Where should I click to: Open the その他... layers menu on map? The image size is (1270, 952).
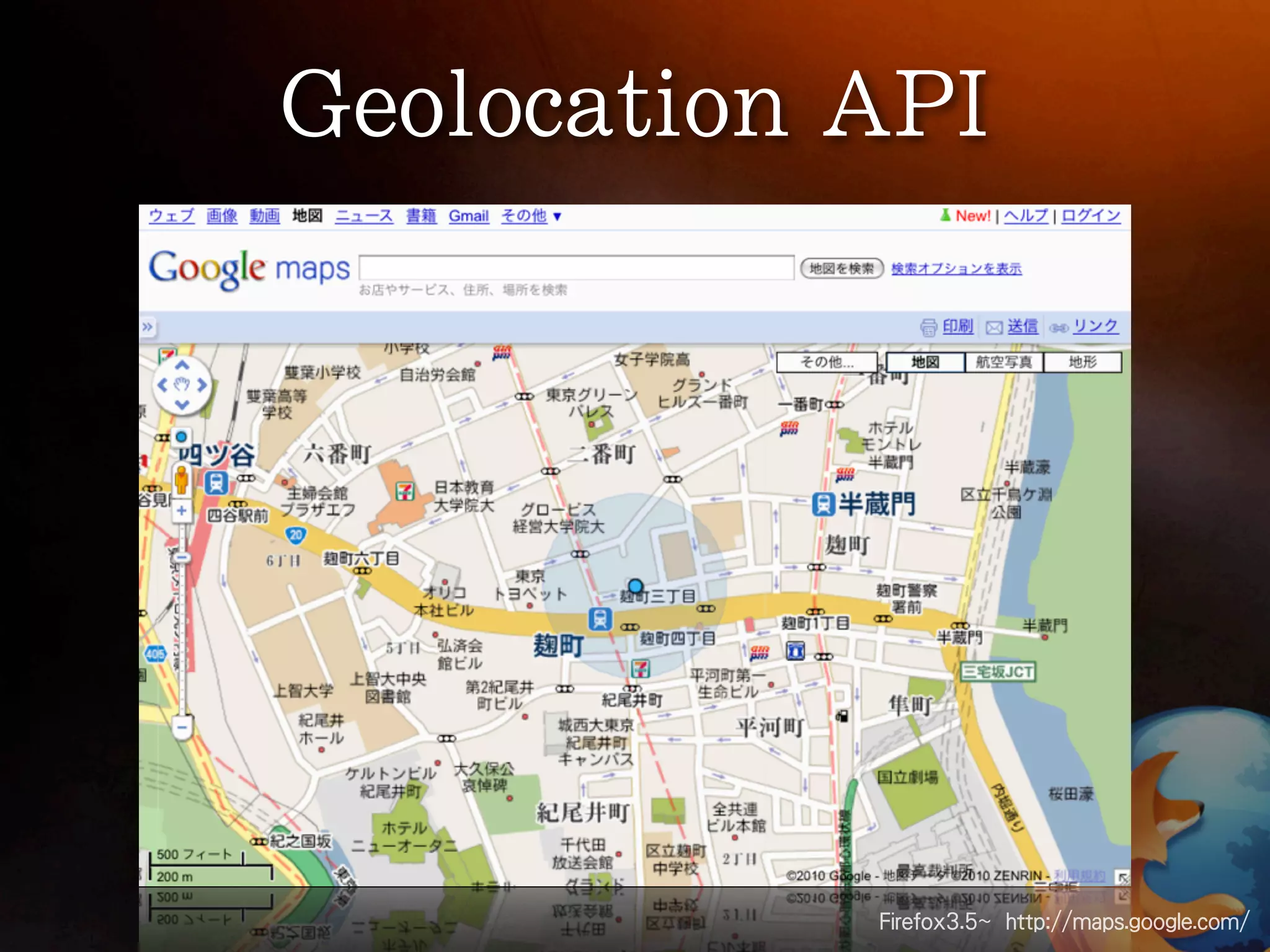[x=827, y=362]
